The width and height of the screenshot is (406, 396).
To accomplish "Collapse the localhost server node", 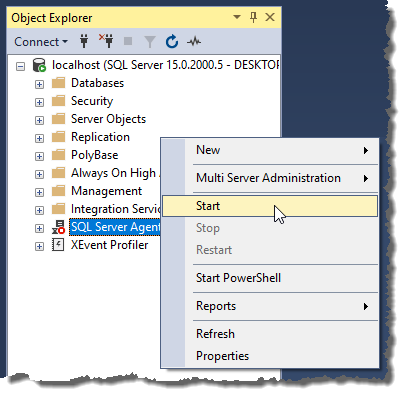I will [x=21, y=67].
